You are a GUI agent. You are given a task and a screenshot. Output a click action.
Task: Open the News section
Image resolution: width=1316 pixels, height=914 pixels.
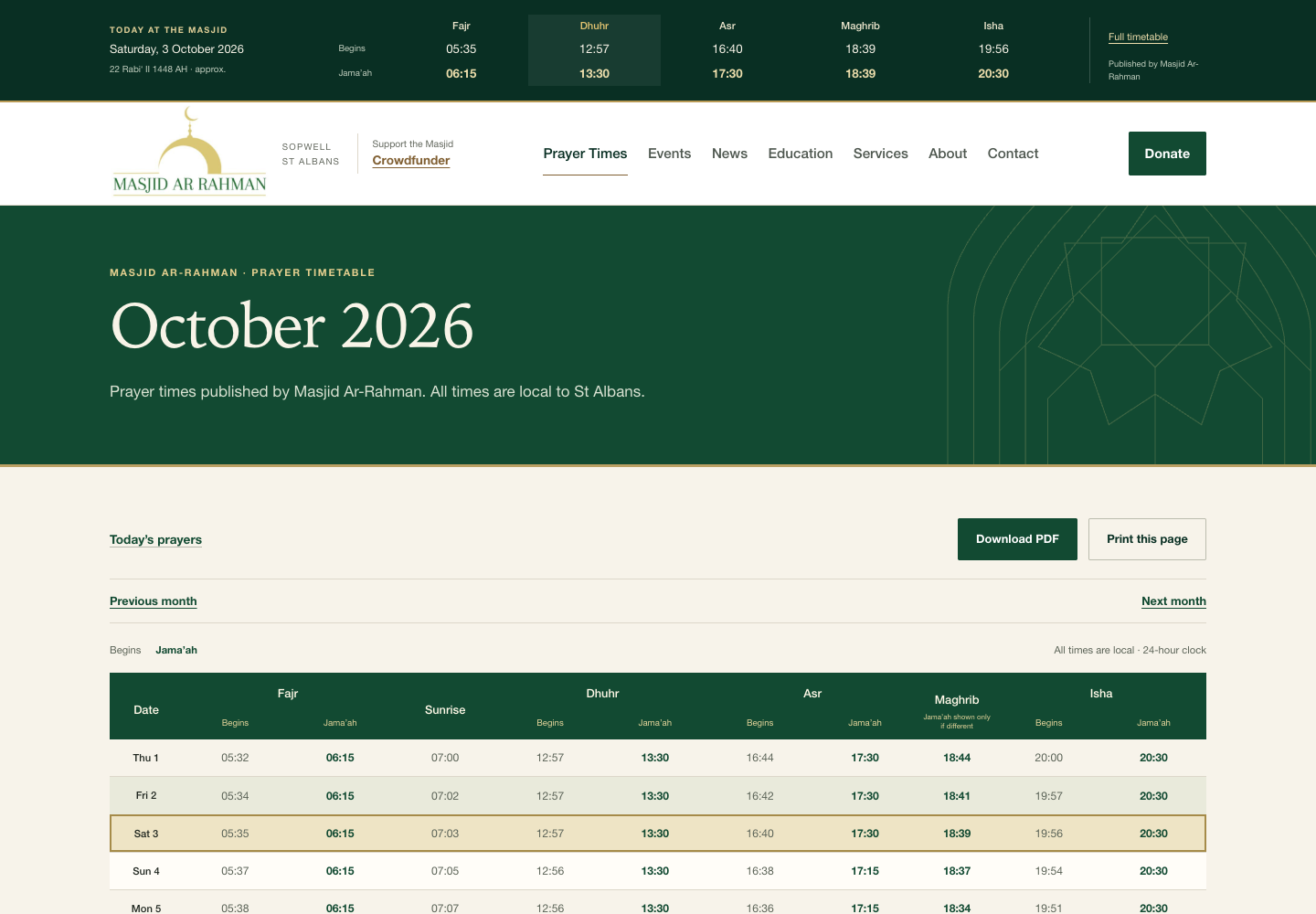729,154
